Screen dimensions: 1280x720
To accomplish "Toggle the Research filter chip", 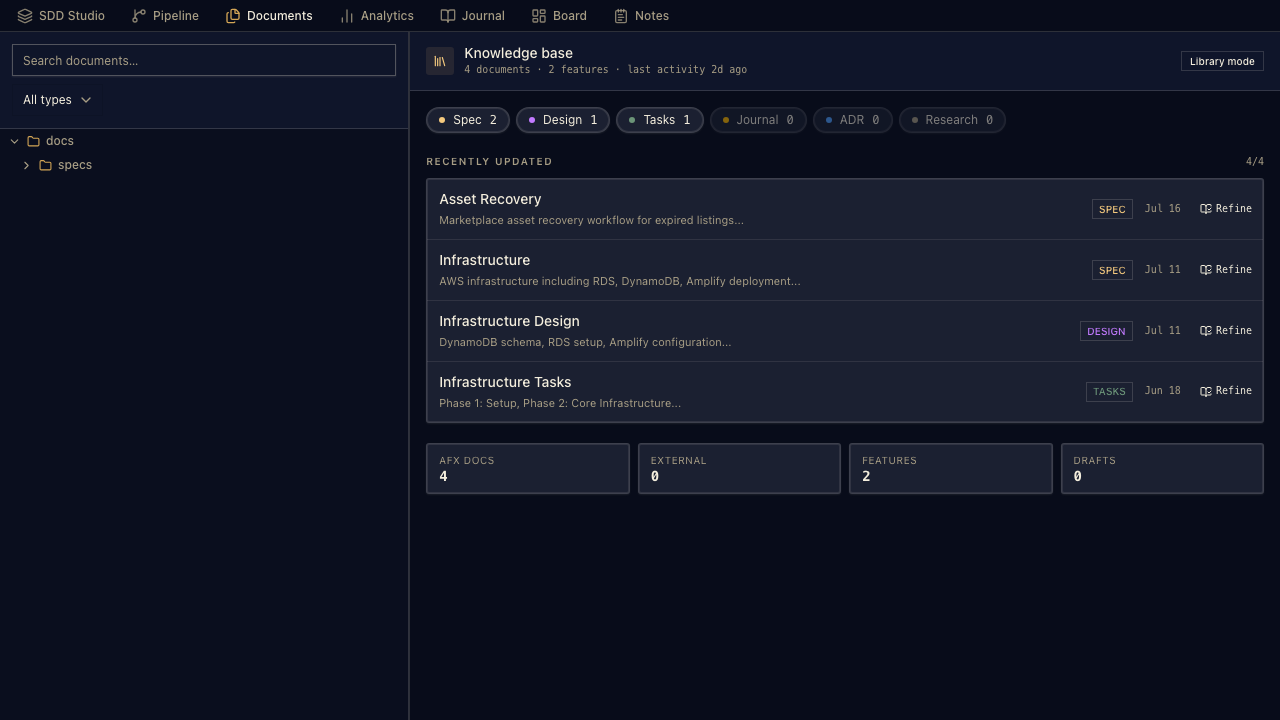I will (952, 120).
